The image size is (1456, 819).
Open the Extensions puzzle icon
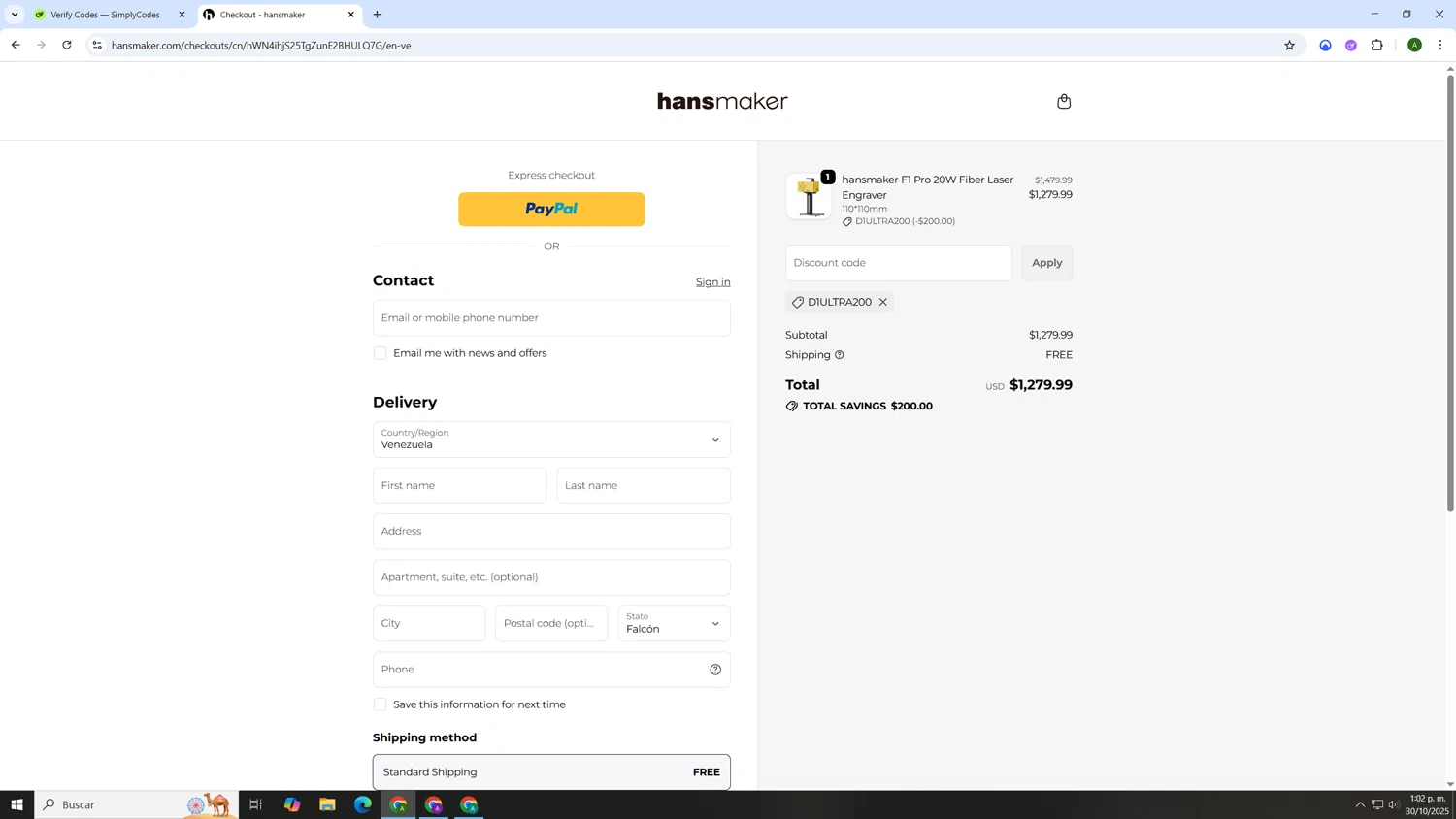click(1376, 46)
